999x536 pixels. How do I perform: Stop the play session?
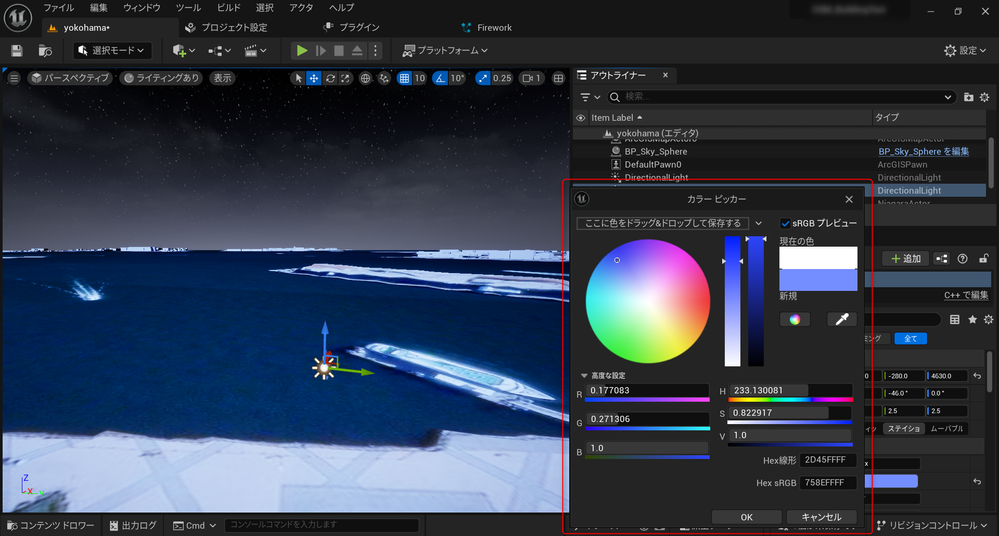(x=339, y=50)
